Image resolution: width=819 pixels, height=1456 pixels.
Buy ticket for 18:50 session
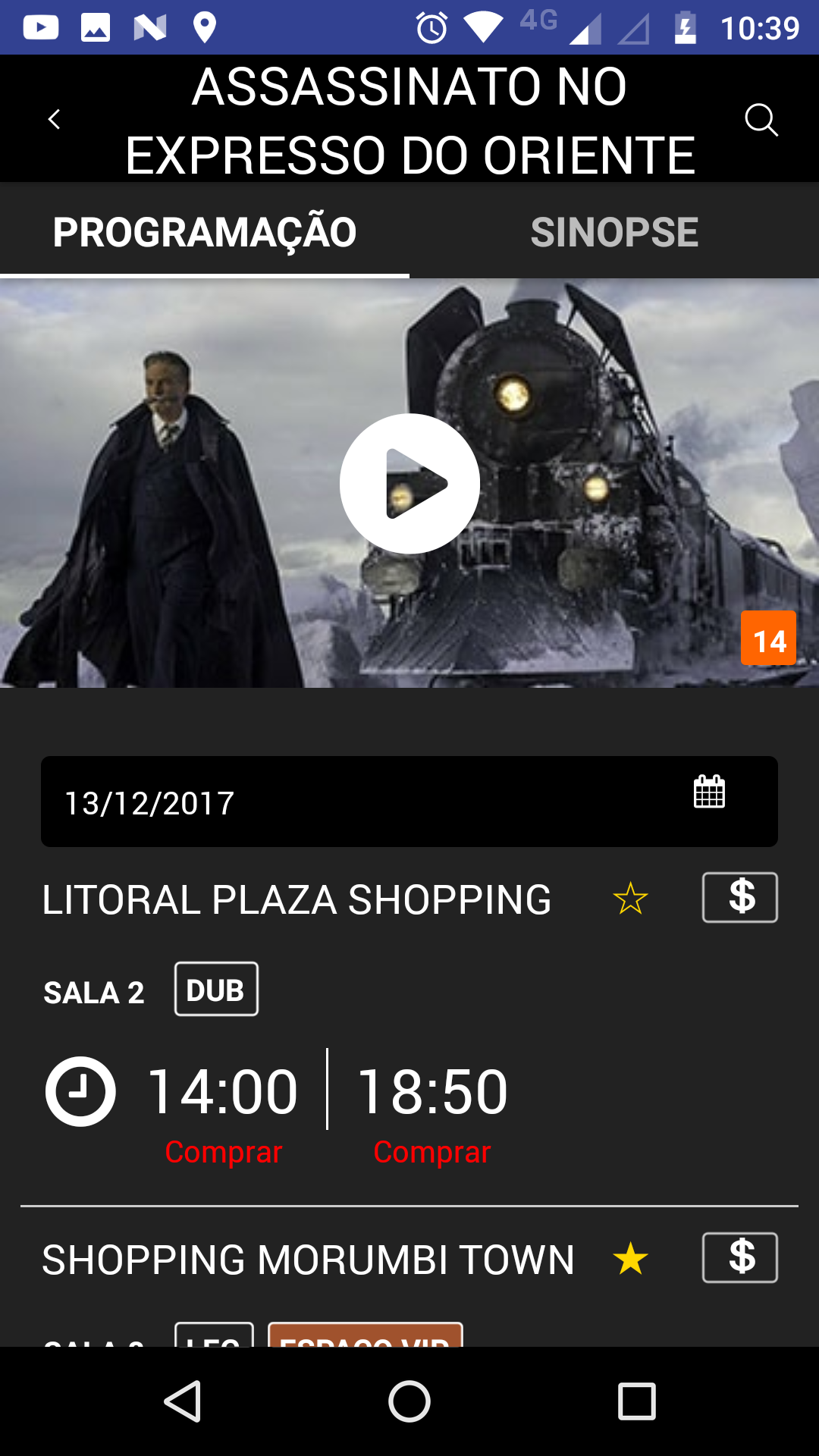tap(432, 1152)
